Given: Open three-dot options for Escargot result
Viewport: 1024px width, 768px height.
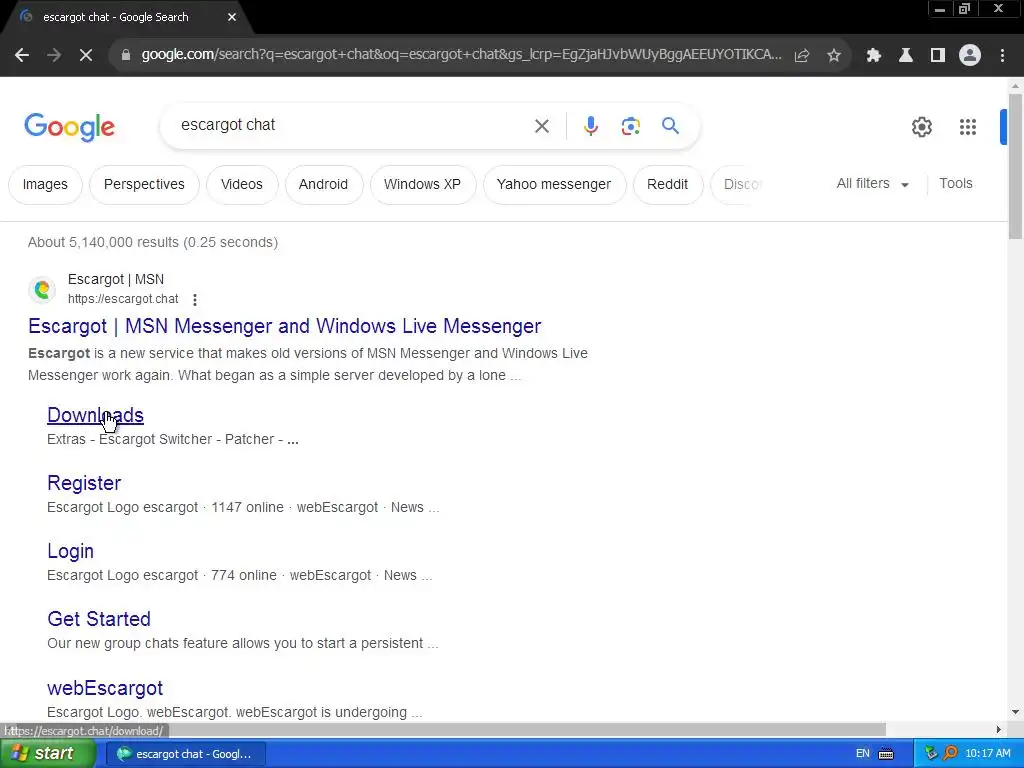Looking at the screenshot, I should 195,300.
